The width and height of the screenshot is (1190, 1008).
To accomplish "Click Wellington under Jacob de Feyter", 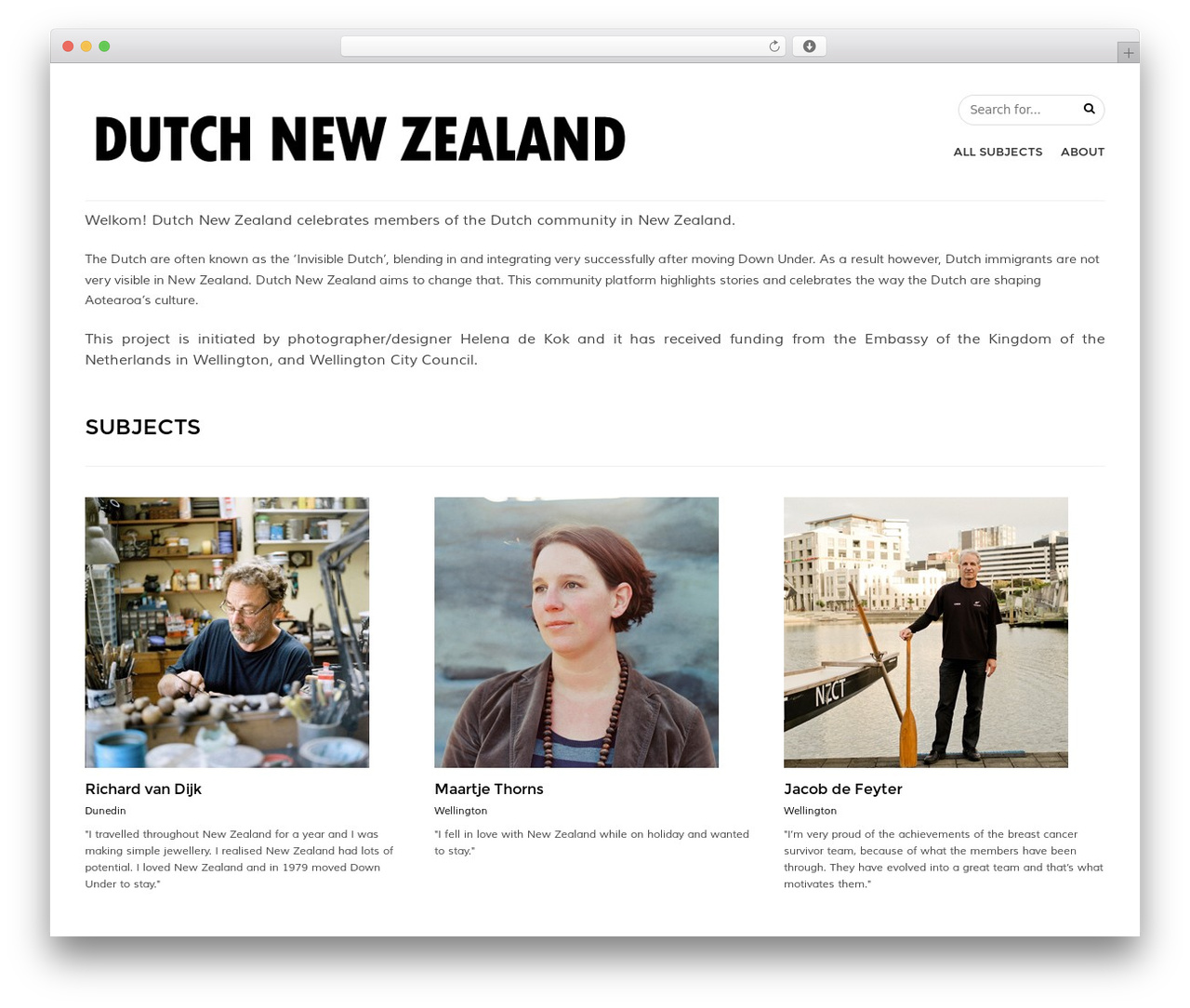I will point(810,811).
